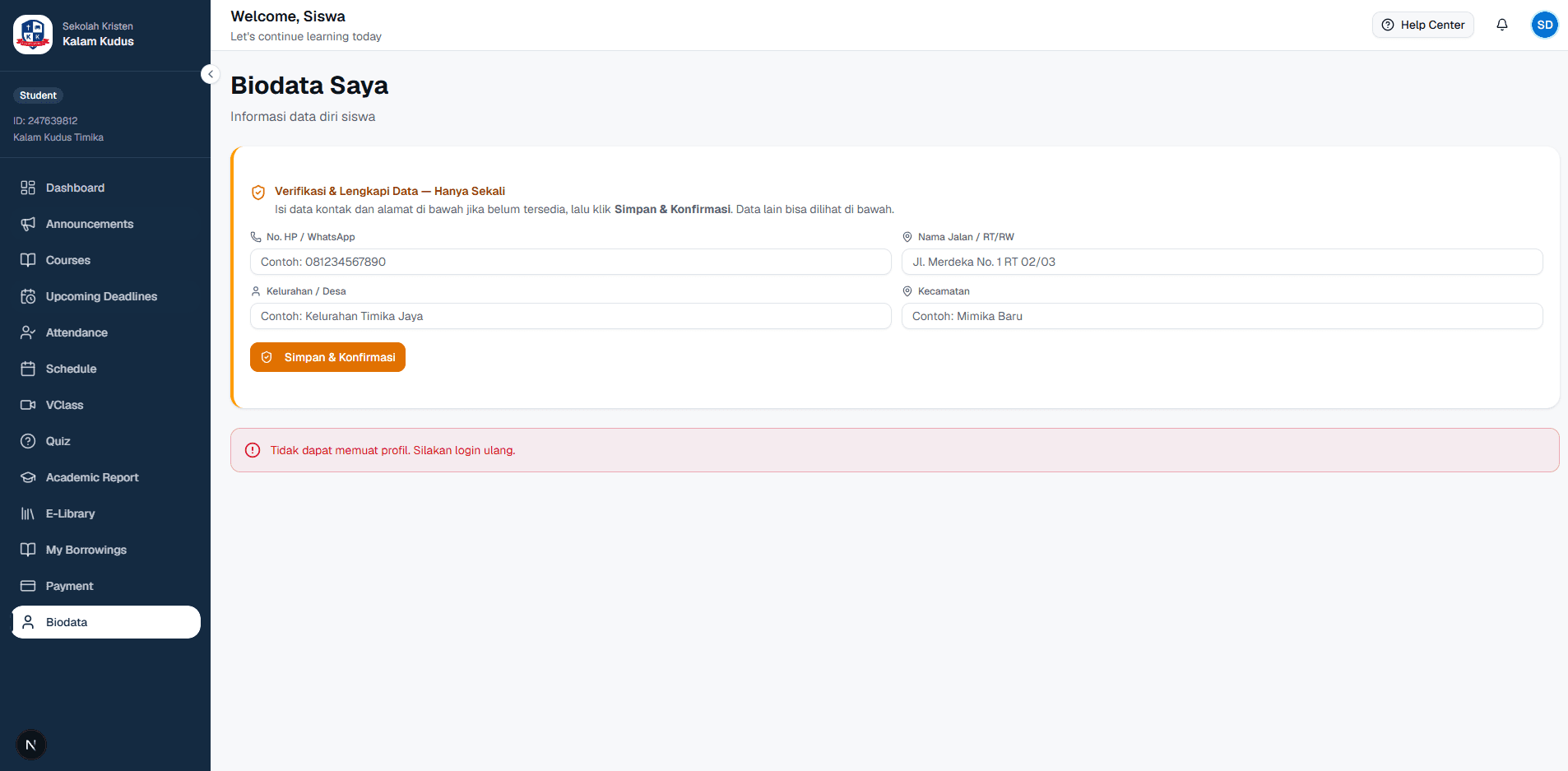The width and height of the screenshot is (1568, 771).
Task: Click 'Informasi data diri siswa' subtitle
Action: click(303, 117)
